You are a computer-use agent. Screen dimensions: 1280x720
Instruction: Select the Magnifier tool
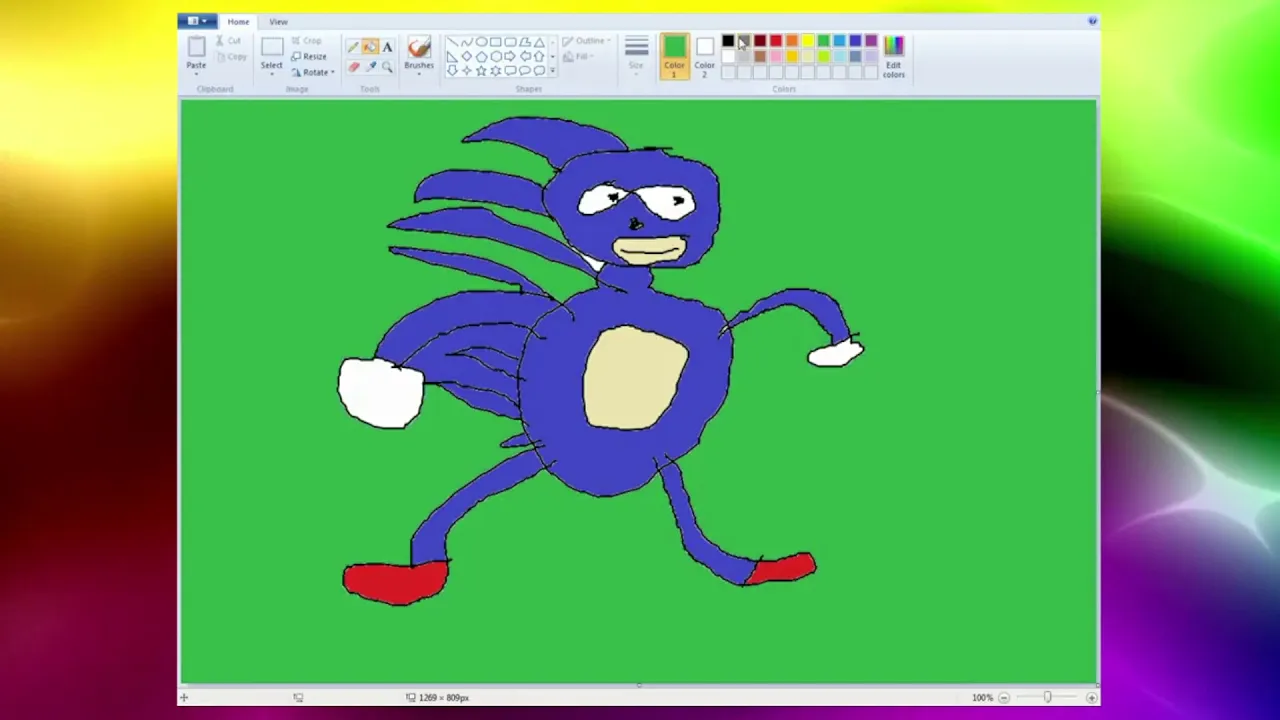pyautogui.click(x=387, y=67)
